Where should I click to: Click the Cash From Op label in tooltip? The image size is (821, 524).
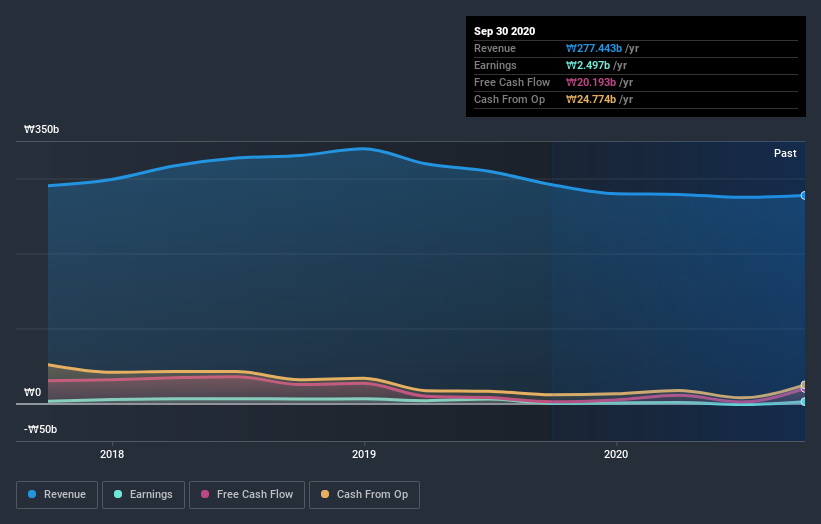(509, 99)
